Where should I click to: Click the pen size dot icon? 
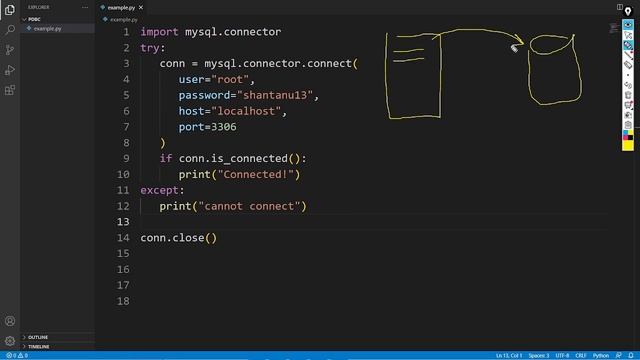click(628, 75)
